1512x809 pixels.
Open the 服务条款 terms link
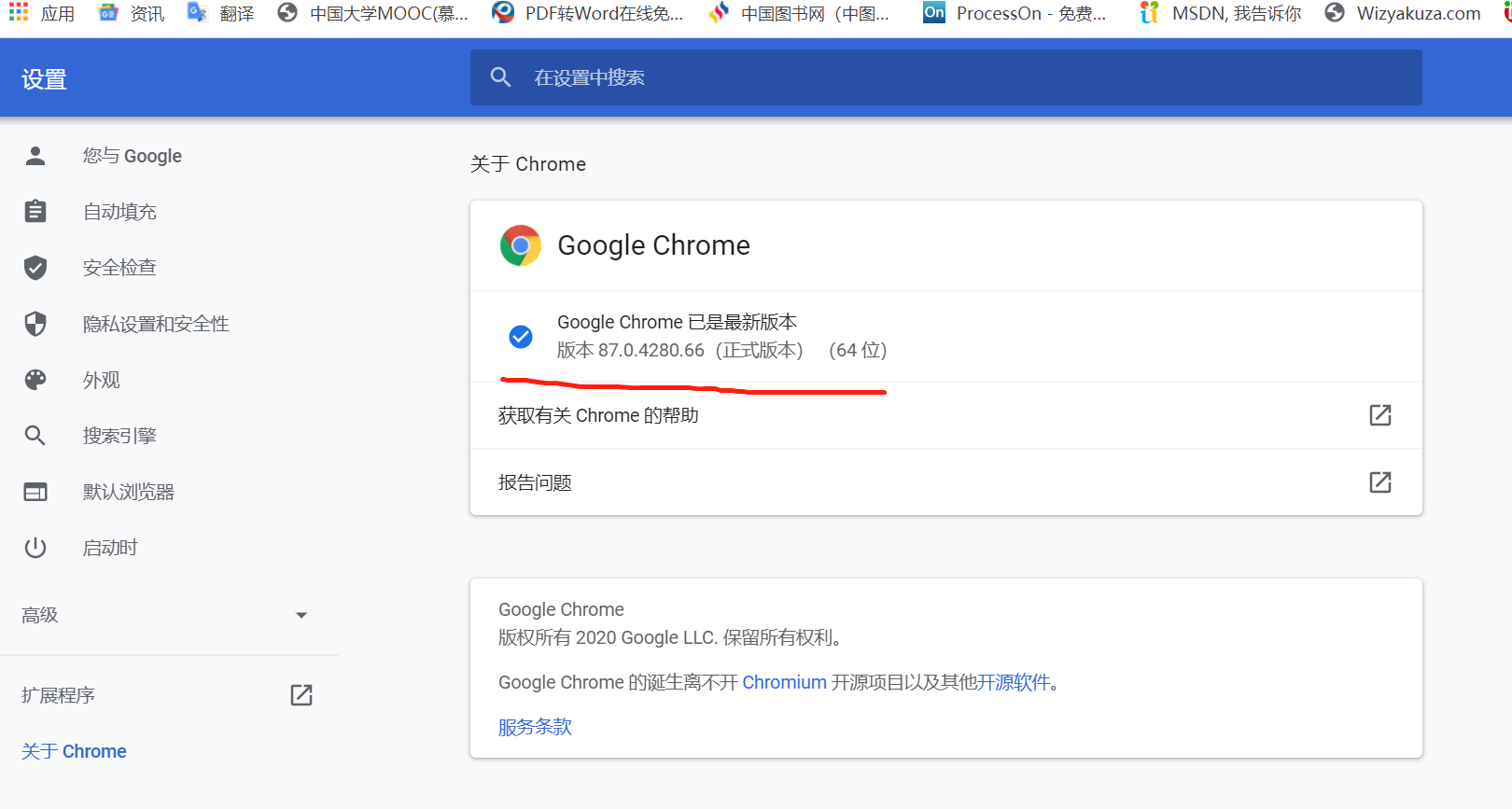[x=535, y=727]
